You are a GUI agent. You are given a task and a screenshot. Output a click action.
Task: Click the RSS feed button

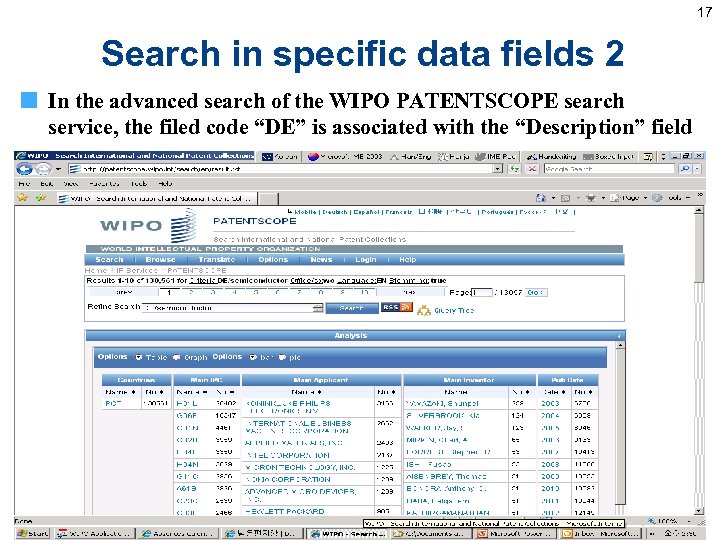[396, 307]
